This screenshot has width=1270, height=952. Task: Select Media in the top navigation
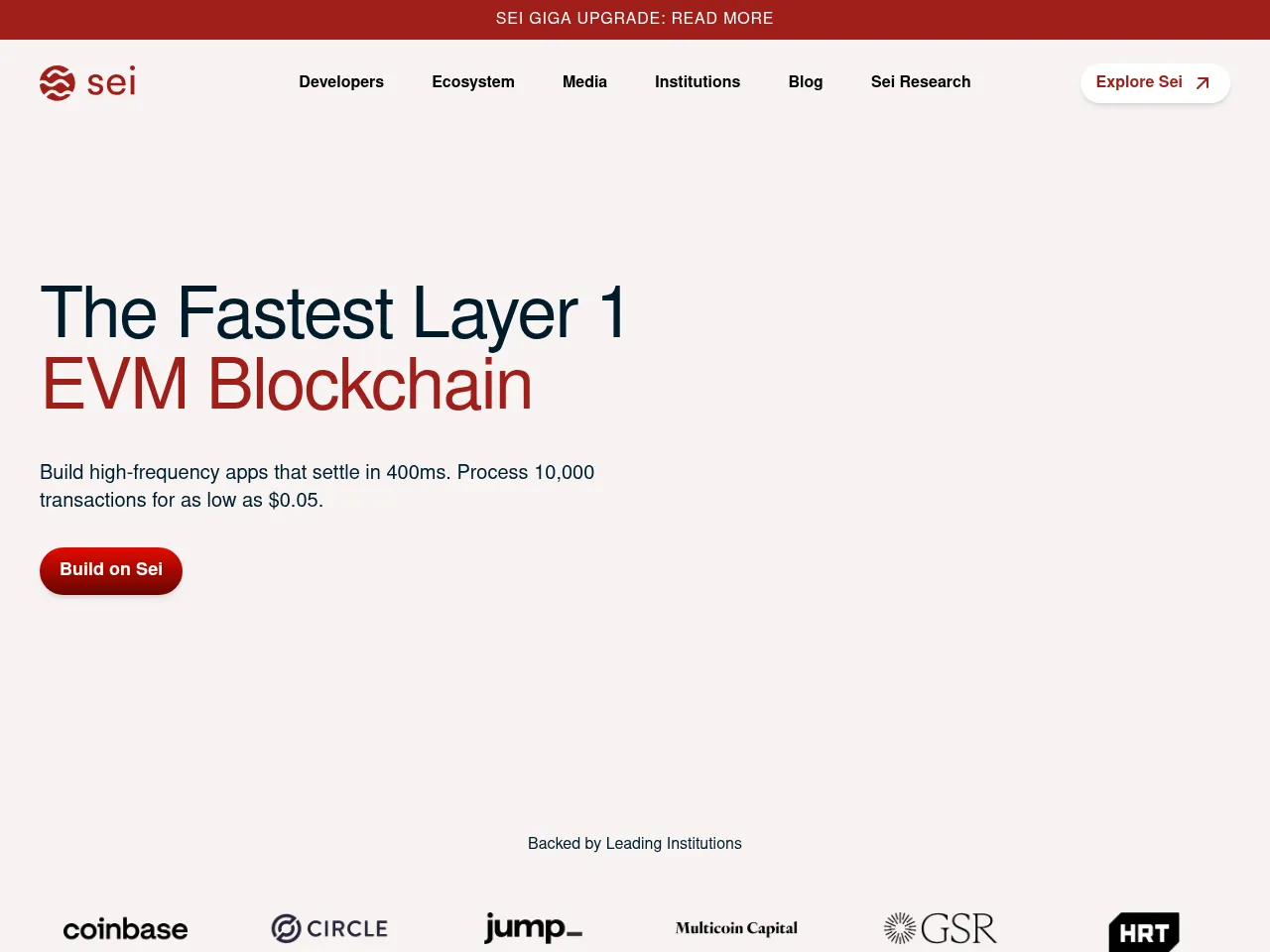coord(584,82)
